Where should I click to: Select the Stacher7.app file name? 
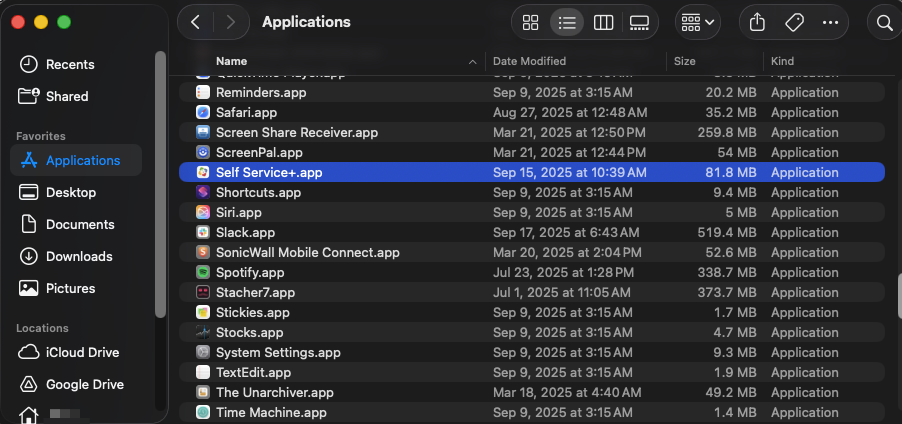pos(255,292)
